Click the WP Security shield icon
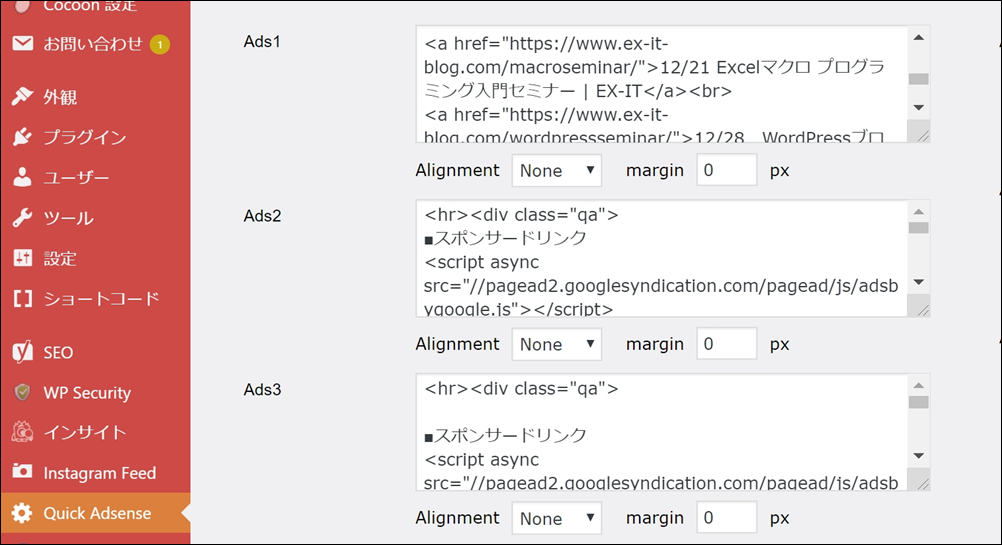The width and height of the screenshot is (1002, 545). [x=22, y=392]
